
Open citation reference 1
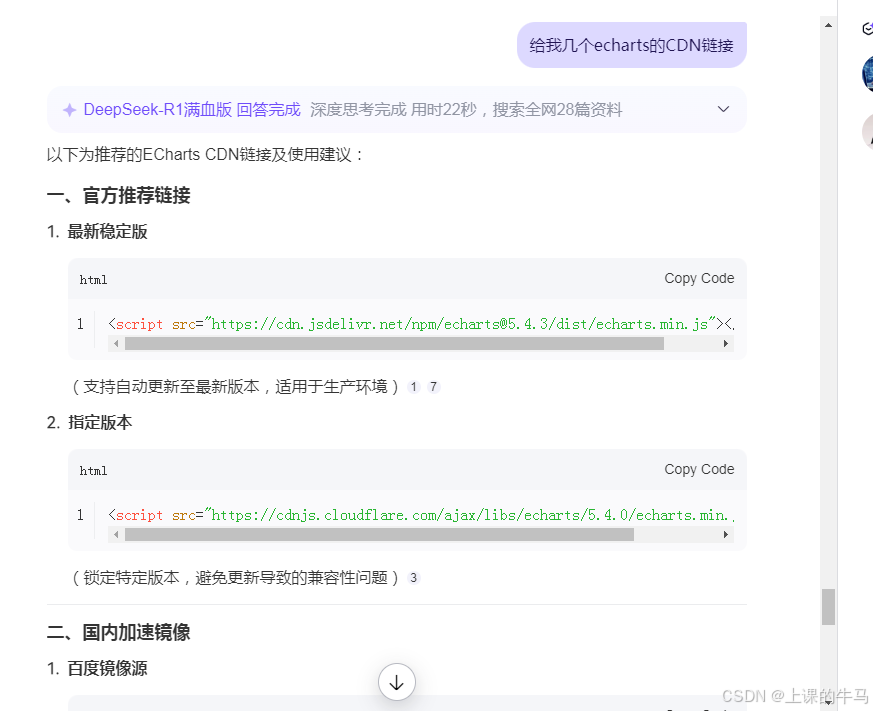(413, 386)
